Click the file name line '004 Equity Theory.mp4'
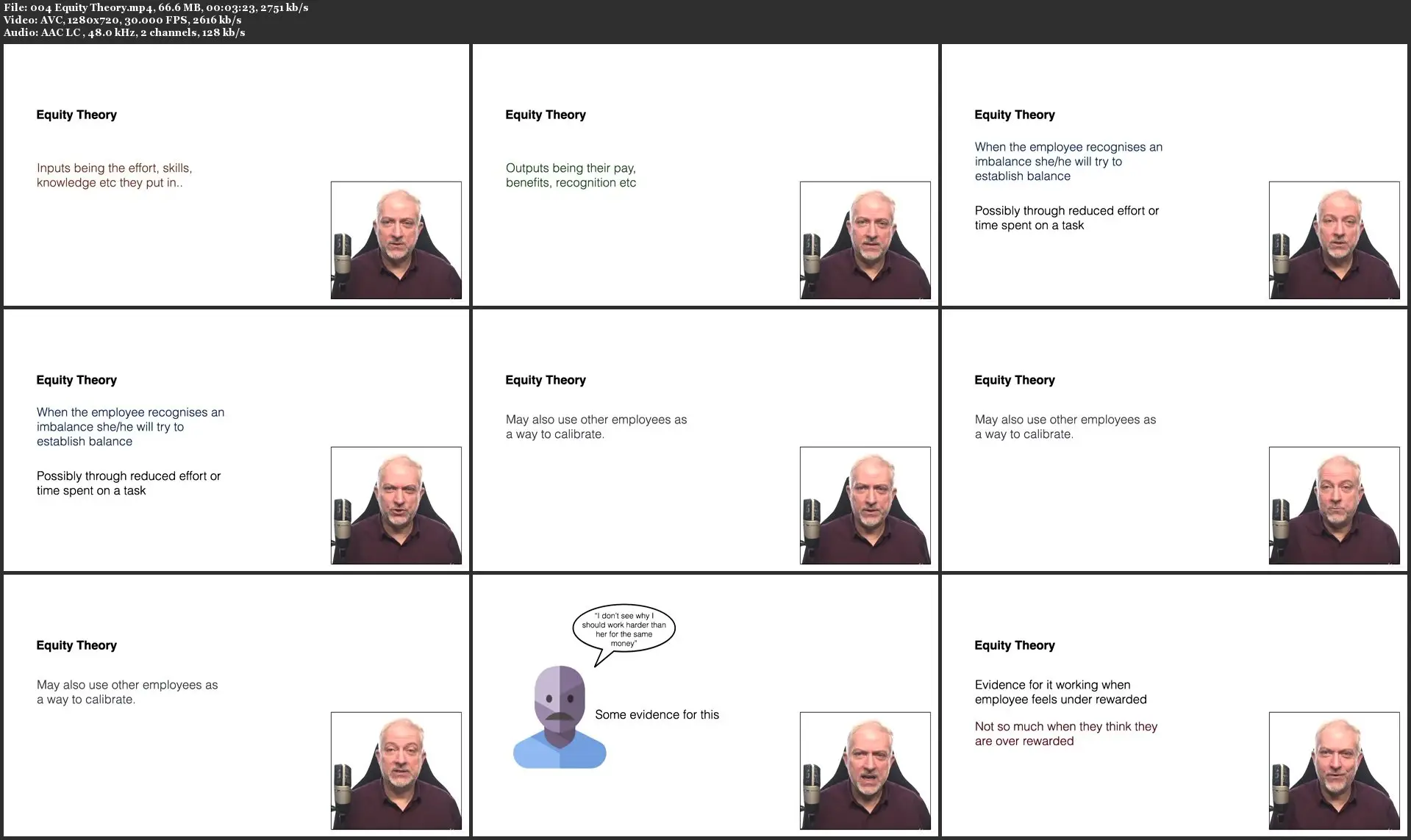Screen dimensions: 1411x840 (x=156, y=7)
